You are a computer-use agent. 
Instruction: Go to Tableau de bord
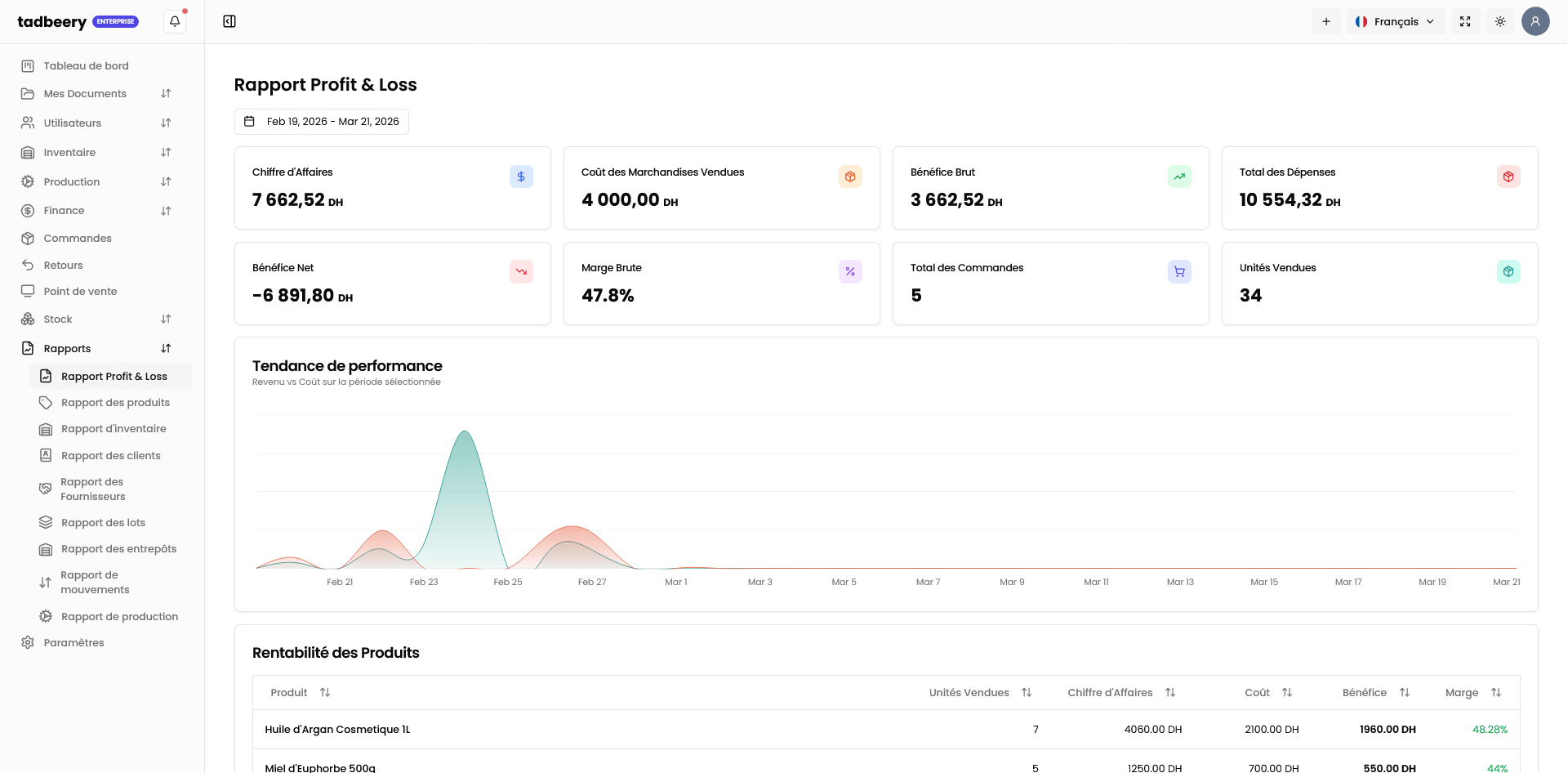[x=86, y=65]
